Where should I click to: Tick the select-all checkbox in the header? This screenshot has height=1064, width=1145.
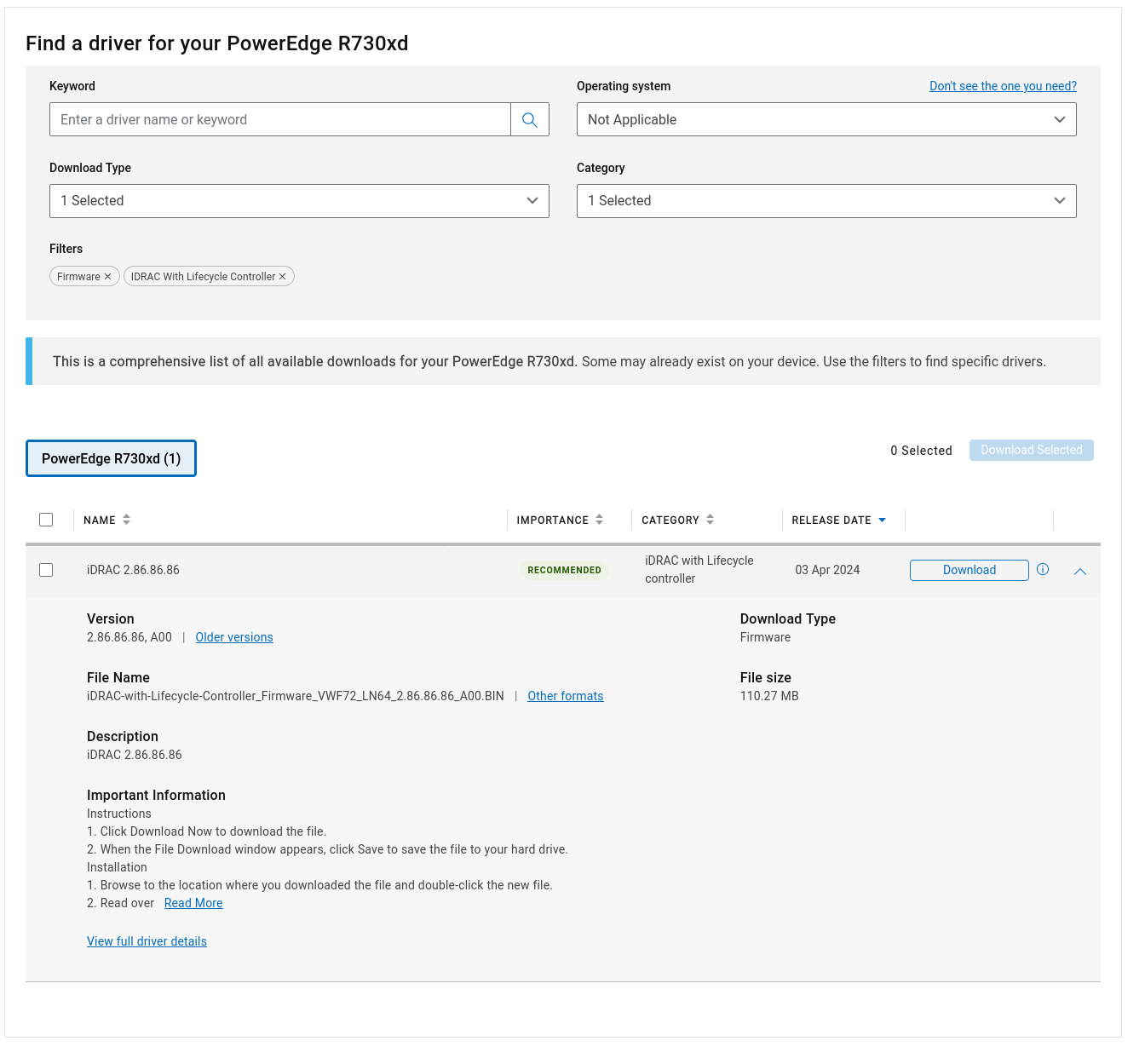[46, 520]
